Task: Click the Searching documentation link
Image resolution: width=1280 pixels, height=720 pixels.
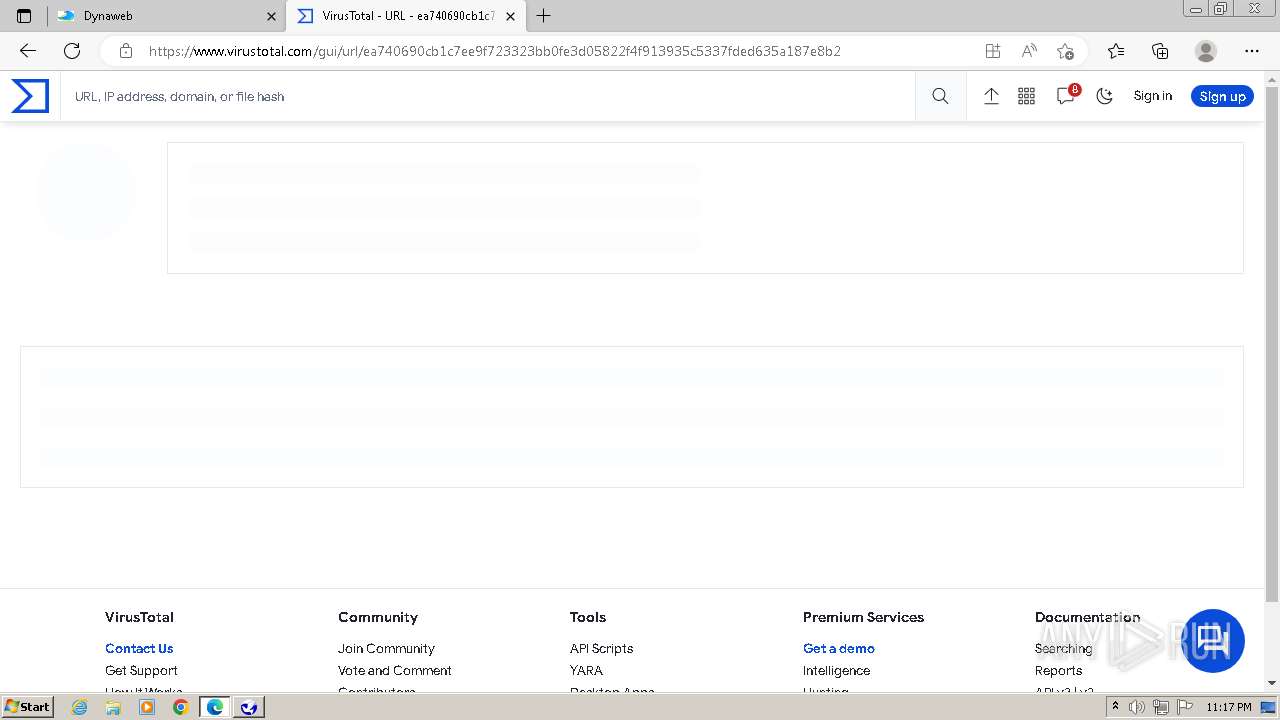Action: pyautogui.click(x=1063, y=648)
